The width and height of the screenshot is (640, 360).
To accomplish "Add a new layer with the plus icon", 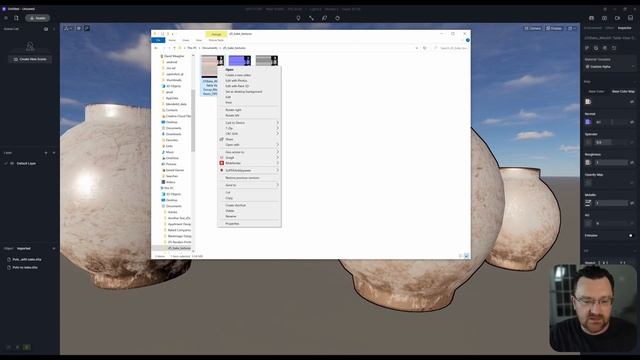I will click(x=46, y=153).
